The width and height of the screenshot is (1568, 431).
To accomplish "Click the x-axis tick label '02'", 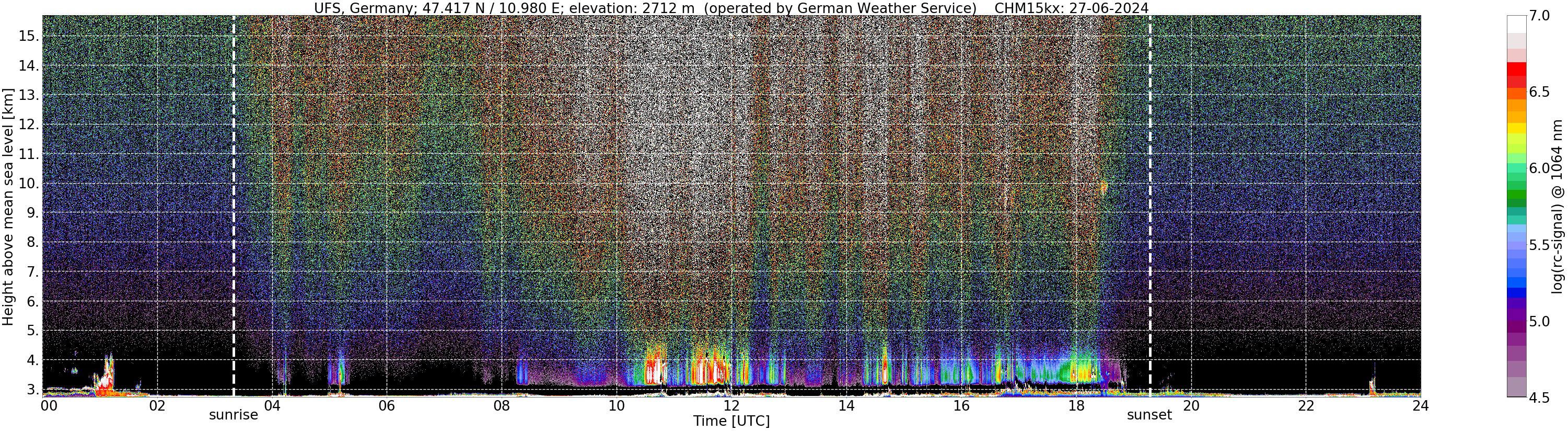I will [x=157, y=406].
